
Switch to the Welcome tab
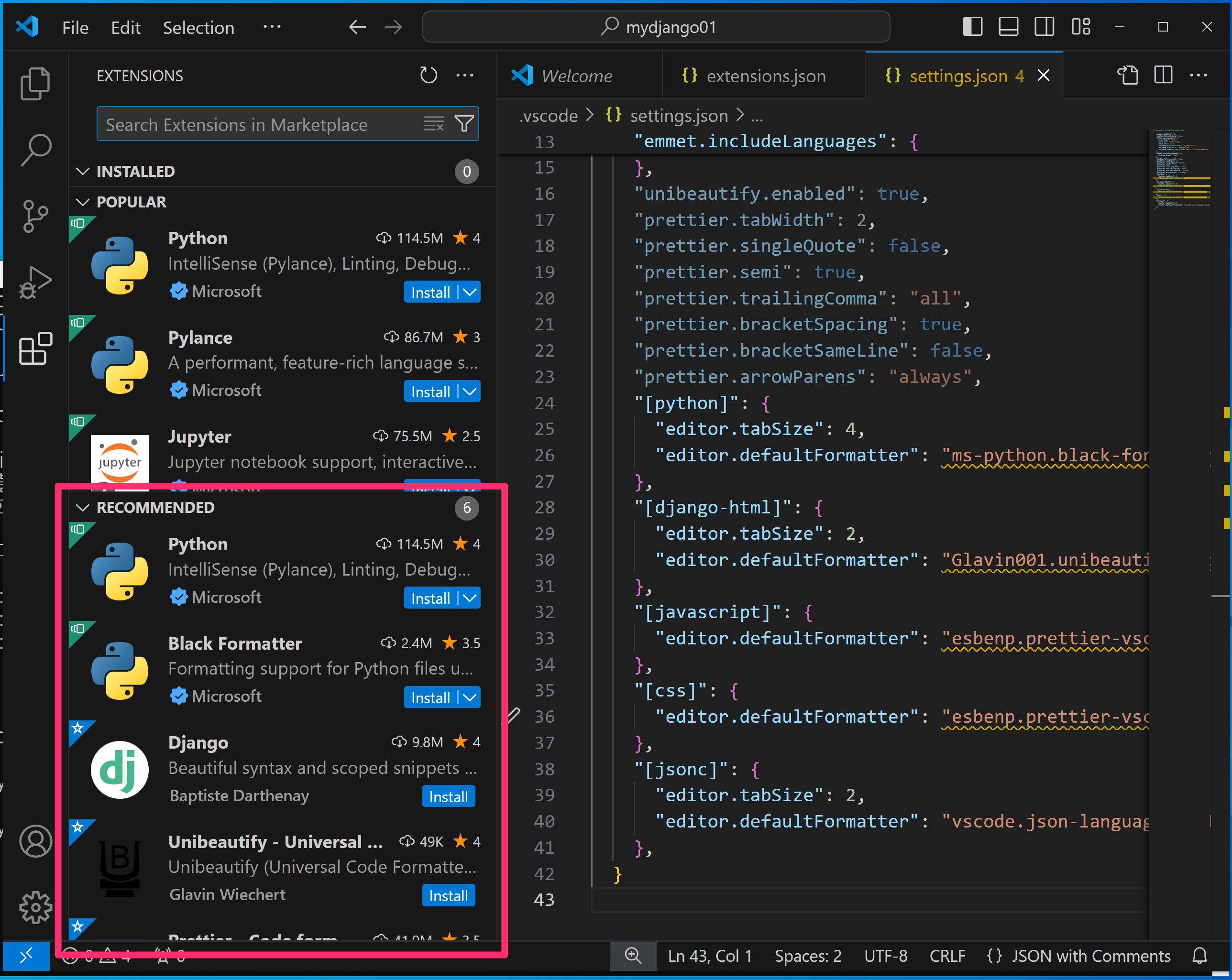[x=580, y=76]
